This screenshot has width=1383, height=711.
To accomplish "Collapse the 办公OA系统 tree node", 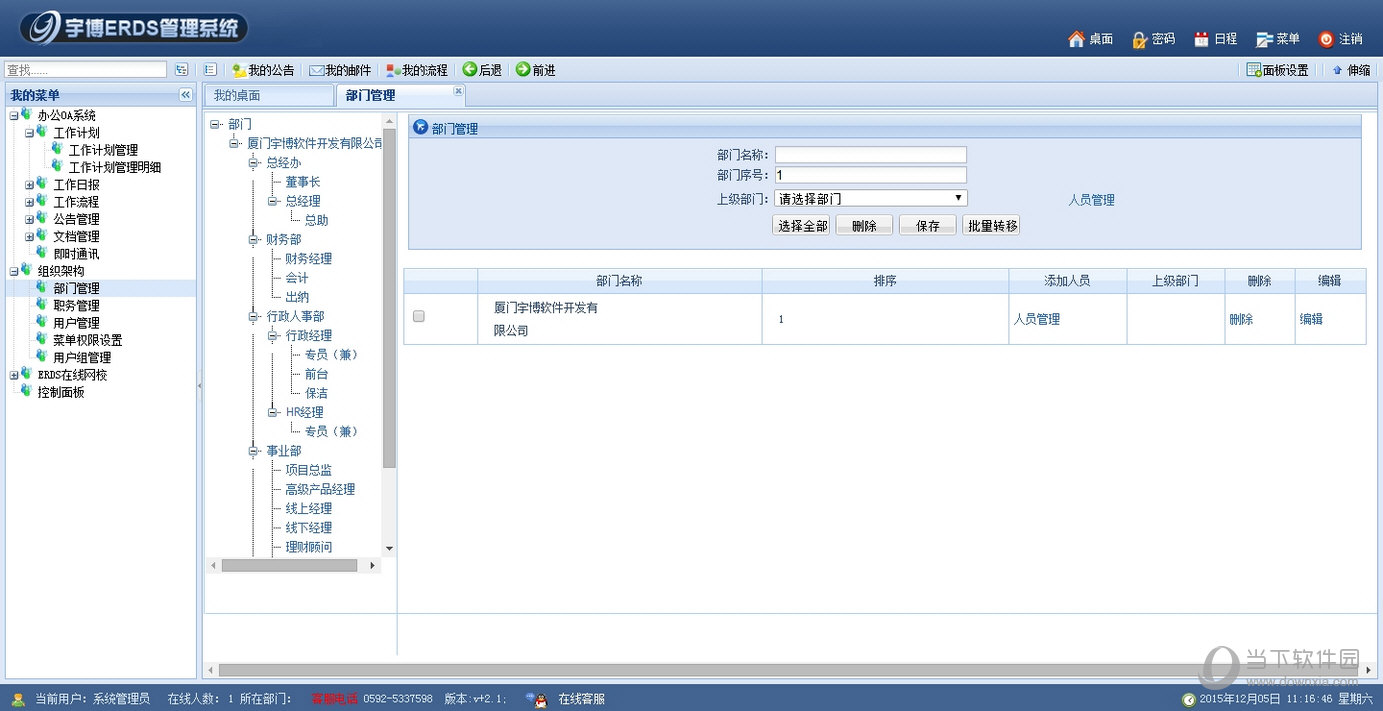I will pyautogui.click(x=14, y=116).
